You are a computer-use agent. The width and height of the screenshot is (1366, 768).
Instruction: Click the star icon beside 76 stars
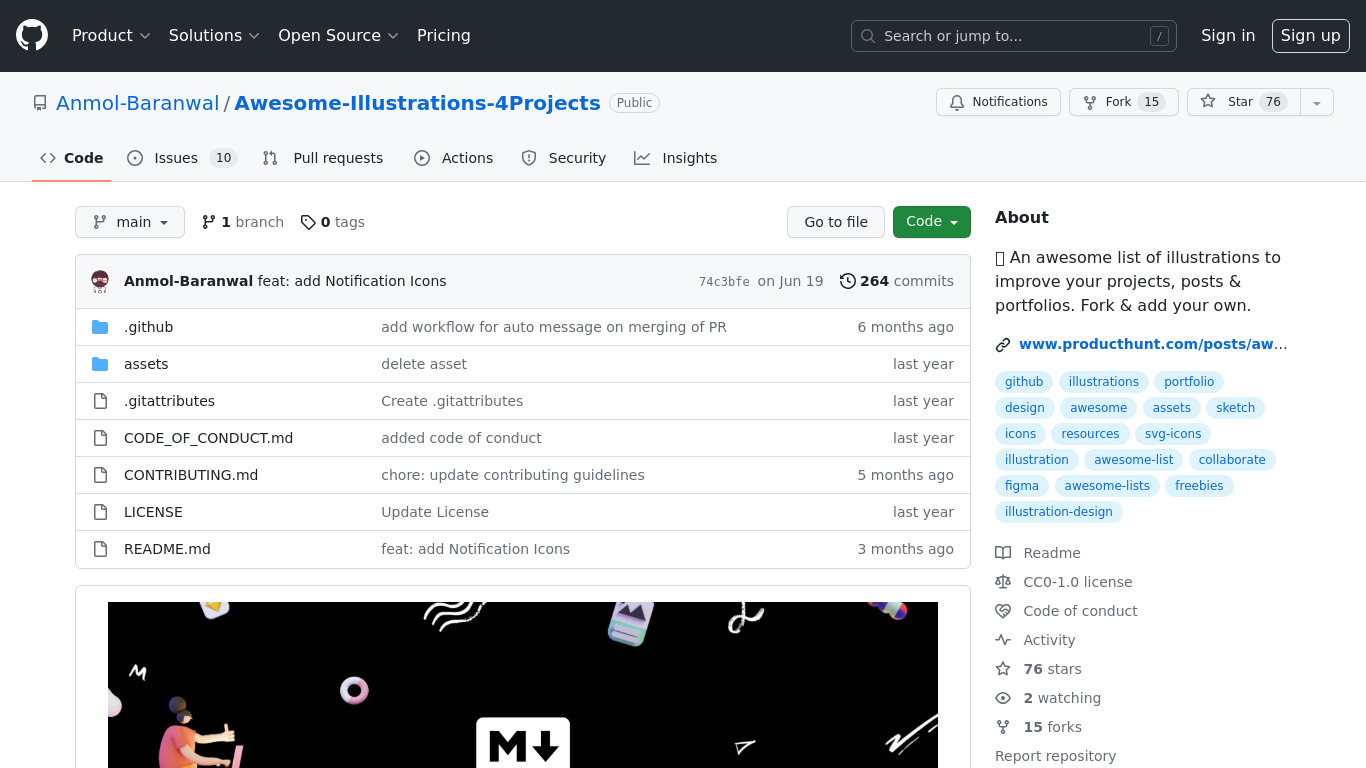point(1003,669)
